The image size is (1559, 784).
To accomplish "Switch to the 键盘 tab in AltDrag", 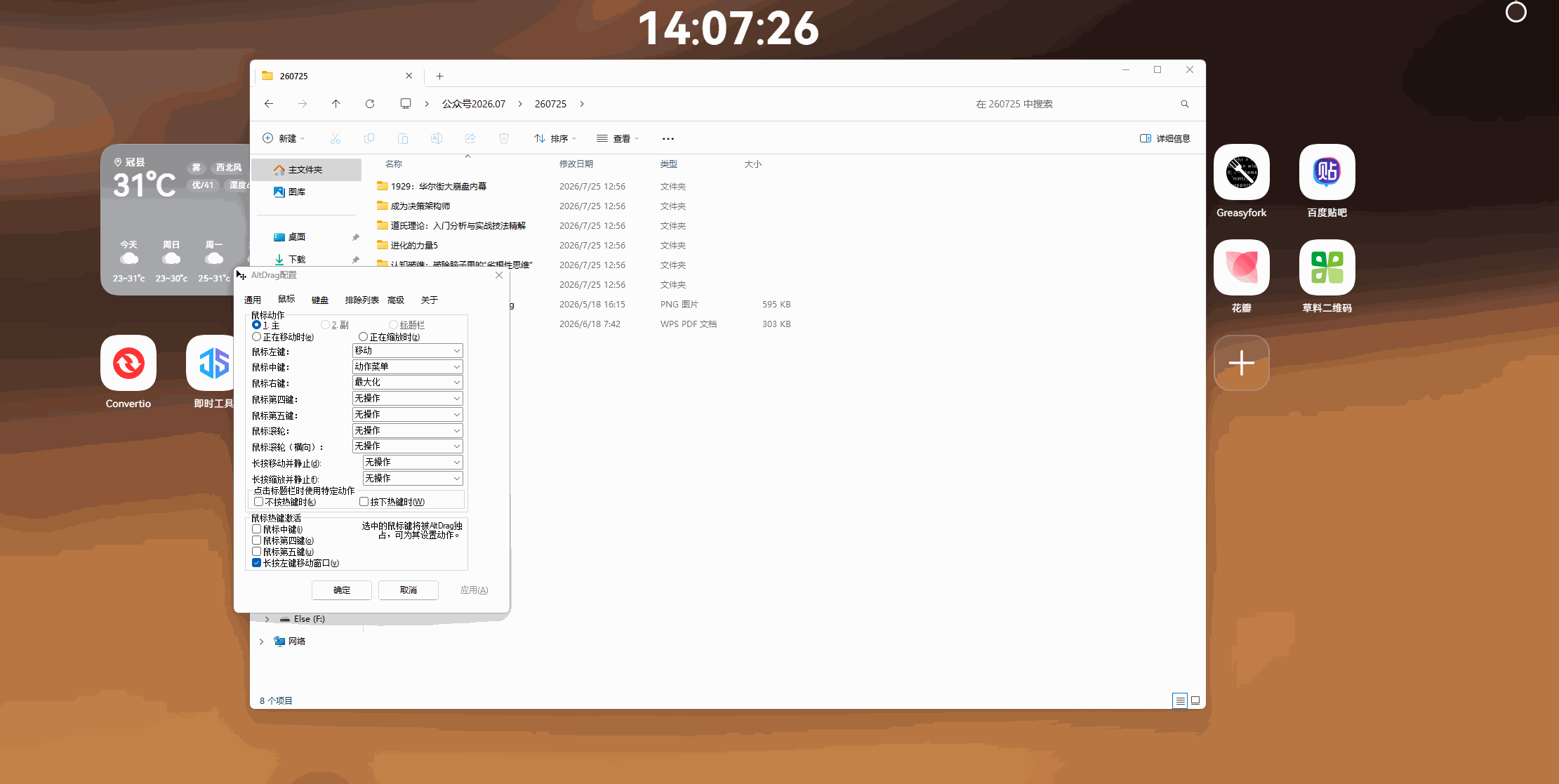I will point(320,300).
